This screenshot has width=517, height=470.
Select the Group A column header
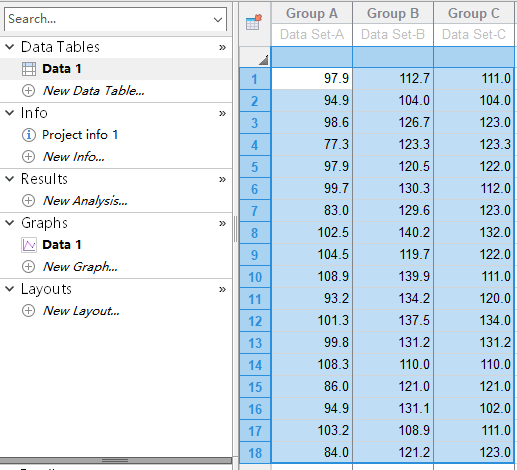pos(312,13)
